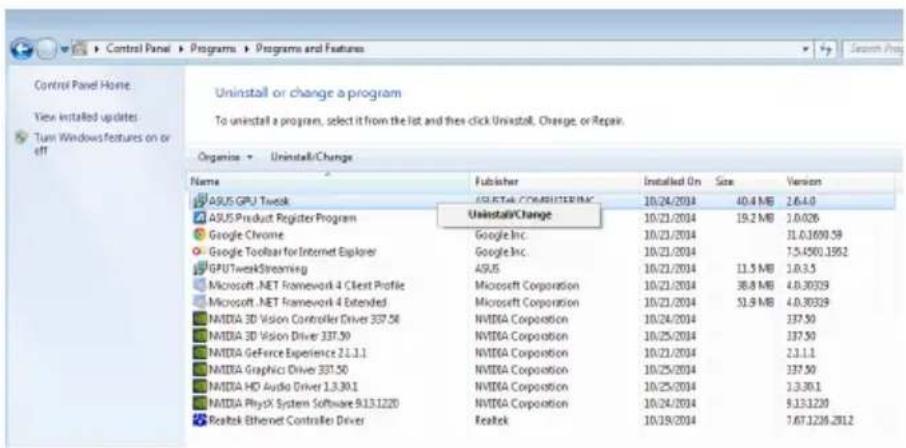
Task: Select NVIDIA PhysX System Software name
Action: tap(304, 403)
